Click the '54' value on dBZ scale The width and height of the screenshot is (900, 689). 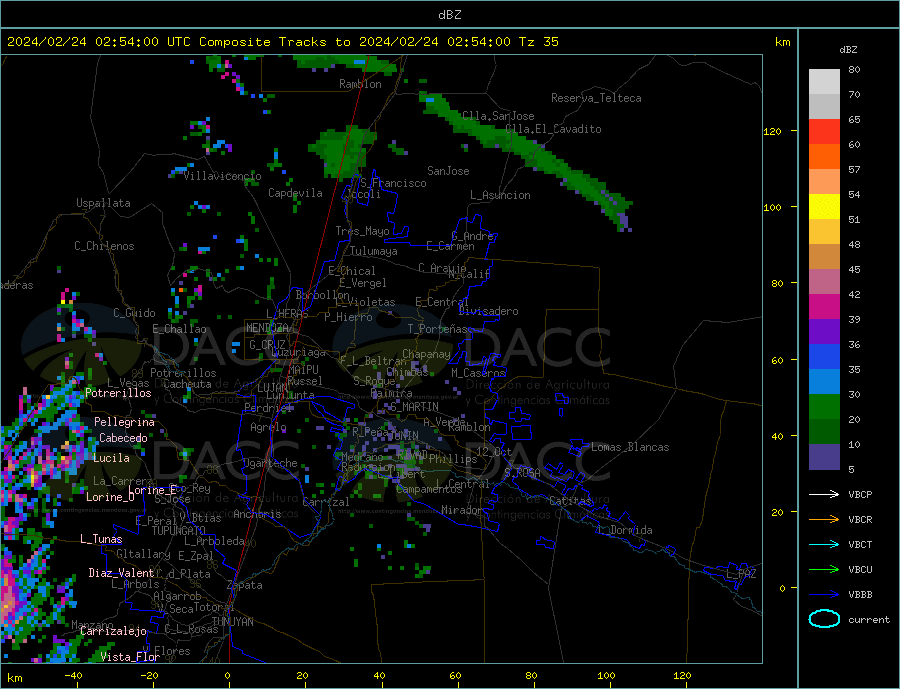tap(854, 195)
